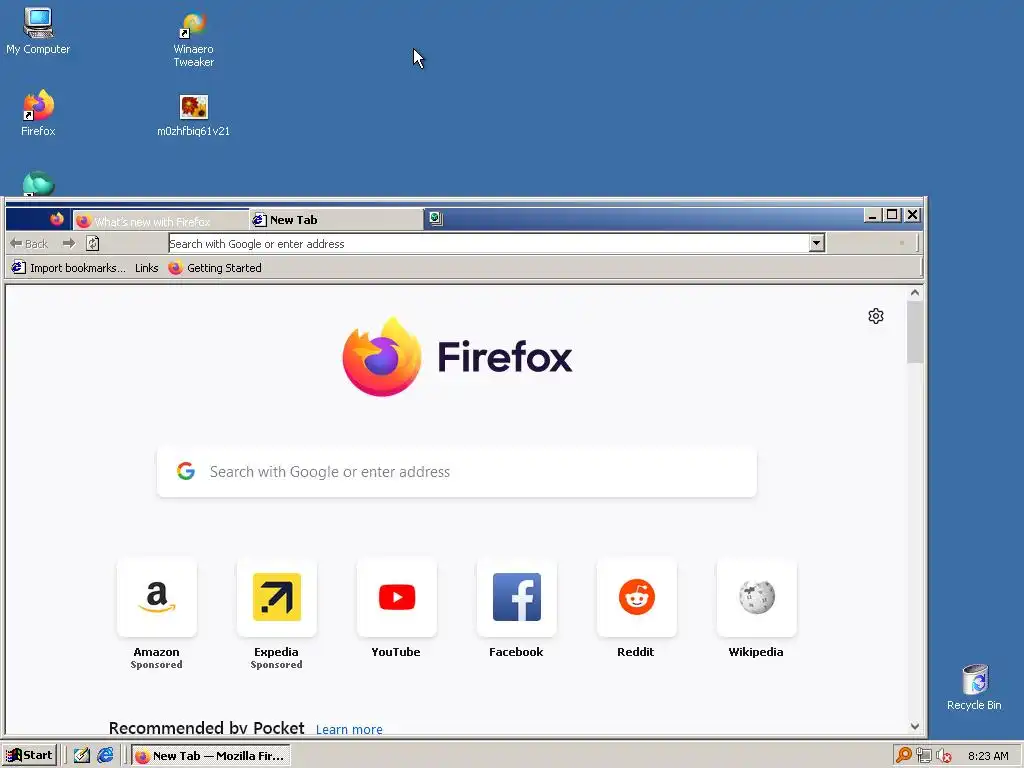
Task: Click the network computer tray icon
Action: click(x=923, y=756)
